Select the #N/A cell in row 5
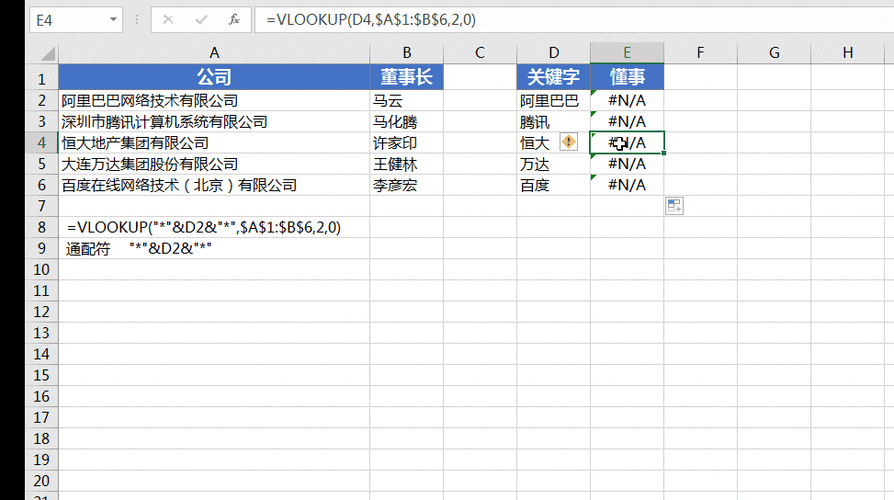This screenshot has height=500, width=894. (627, 164)
